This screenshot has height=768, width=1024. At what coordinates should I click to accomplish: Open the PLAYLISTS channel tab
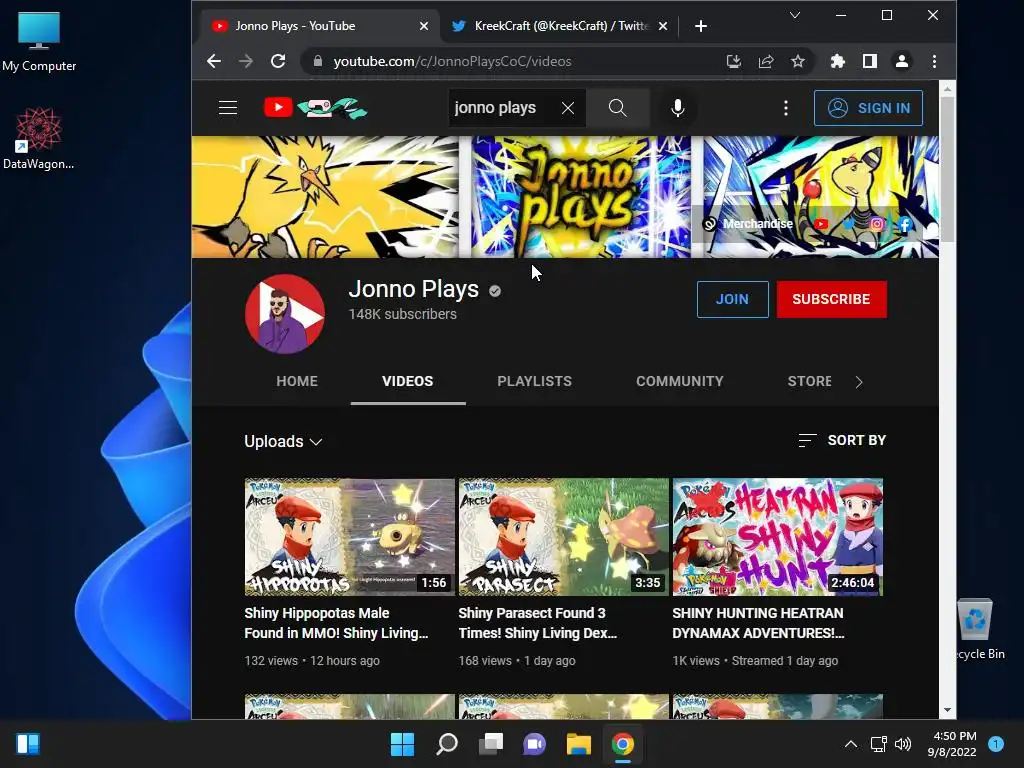534,381
